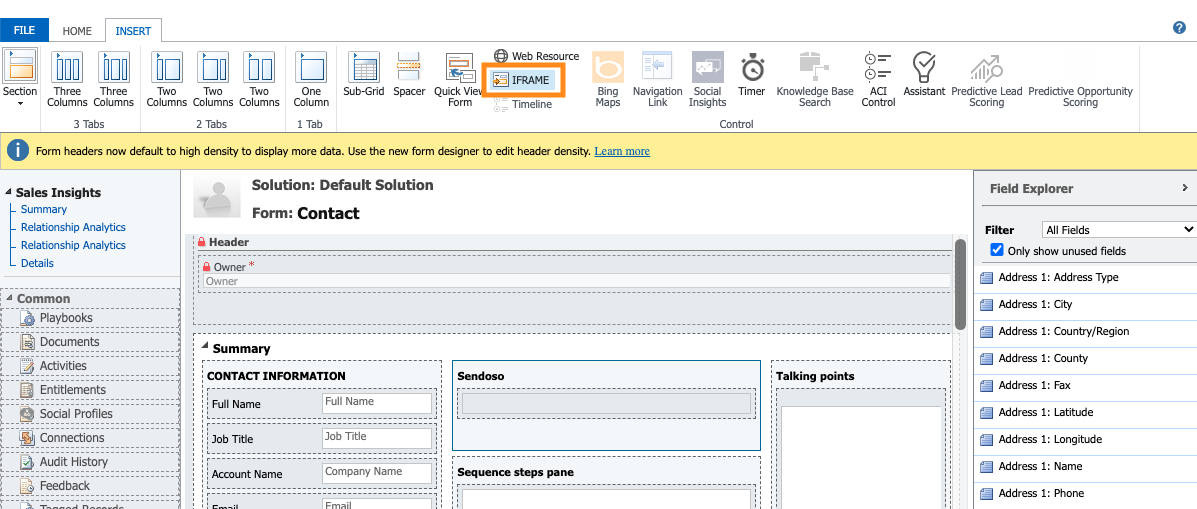Insert Predictive Opportunity Scoring control

[1080, 79]
